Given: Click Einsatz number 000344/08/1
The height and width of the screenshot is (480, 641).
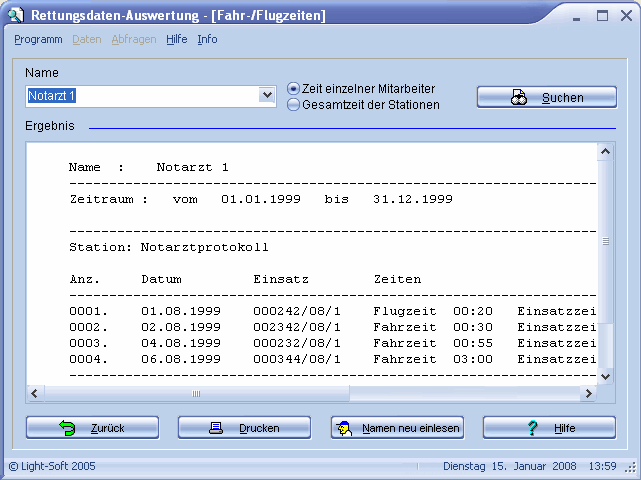Looking at the screenshot, I should tap(297, 359).
